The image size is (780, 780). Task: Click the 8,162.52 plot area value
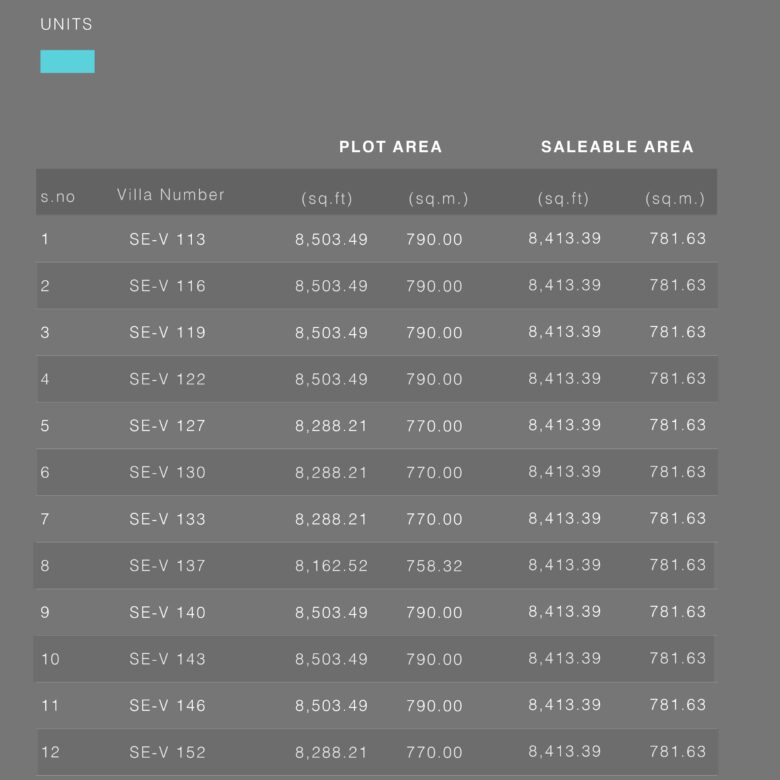tap(331, 566)
